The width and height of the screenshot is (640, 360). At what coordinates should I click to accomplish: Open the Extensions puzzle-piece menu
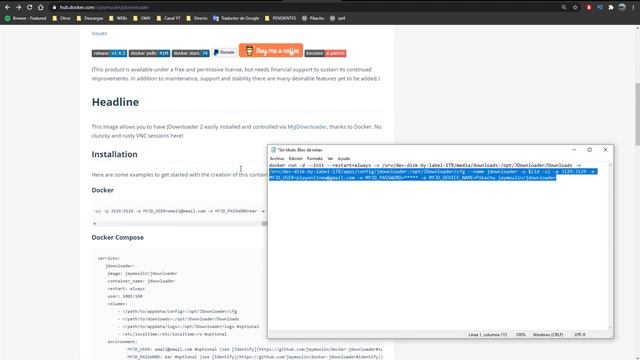tap(611, 7)
